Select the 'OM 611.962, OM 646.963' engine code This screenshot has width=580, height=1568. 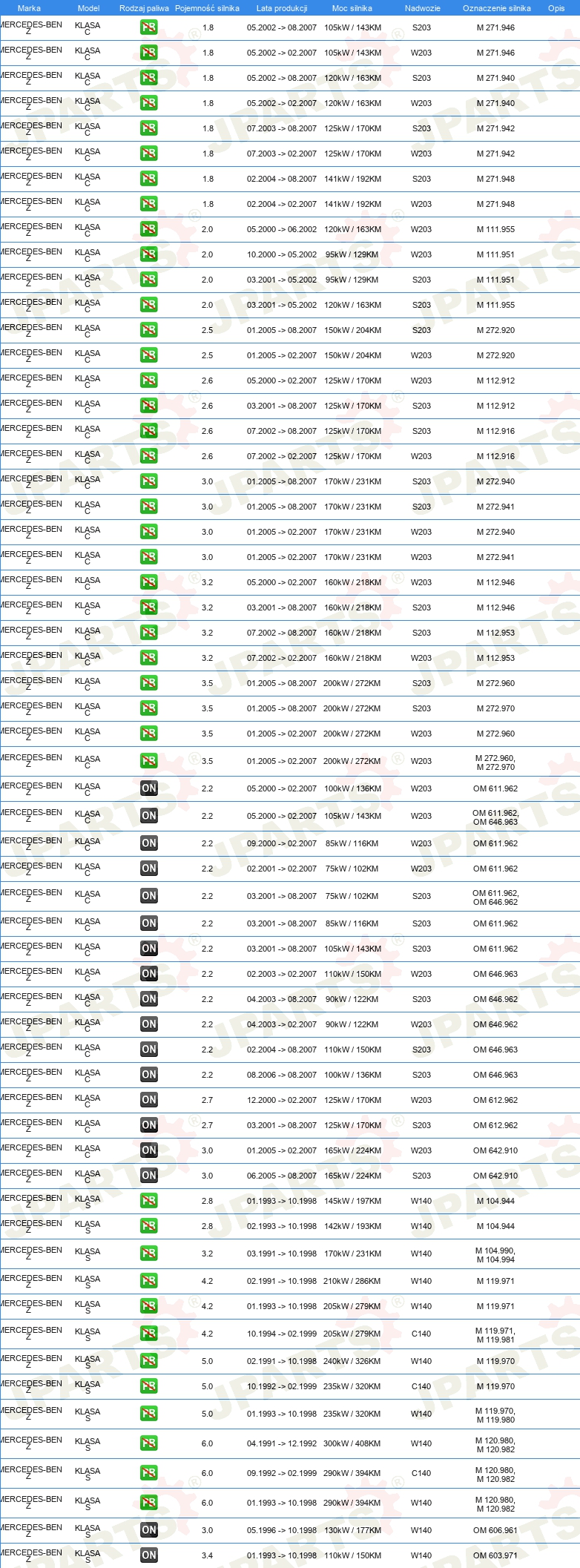(x=495, y=817)
